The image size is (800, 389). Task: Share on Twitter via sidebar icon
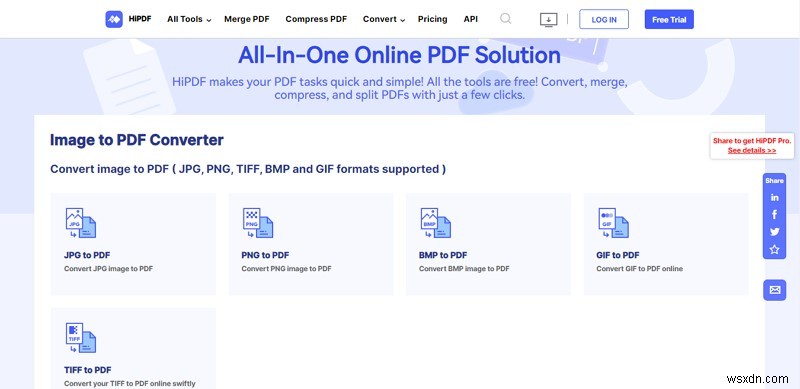coord(774,232)
